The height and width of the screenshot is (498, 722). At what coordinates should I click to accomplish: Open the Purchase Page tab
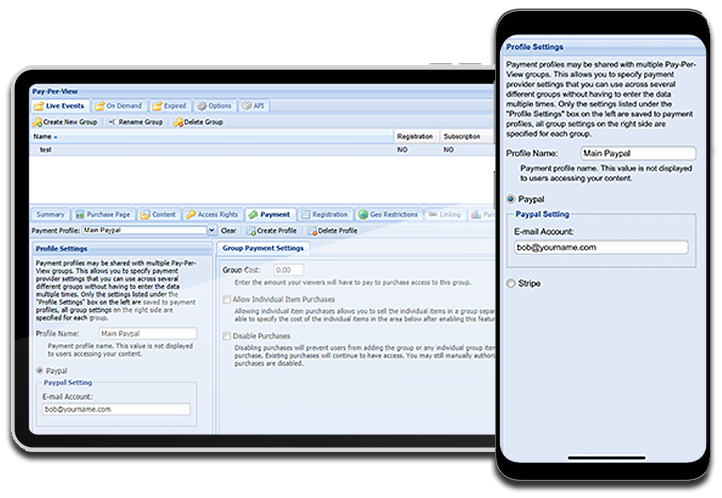(x=103, y=214)
